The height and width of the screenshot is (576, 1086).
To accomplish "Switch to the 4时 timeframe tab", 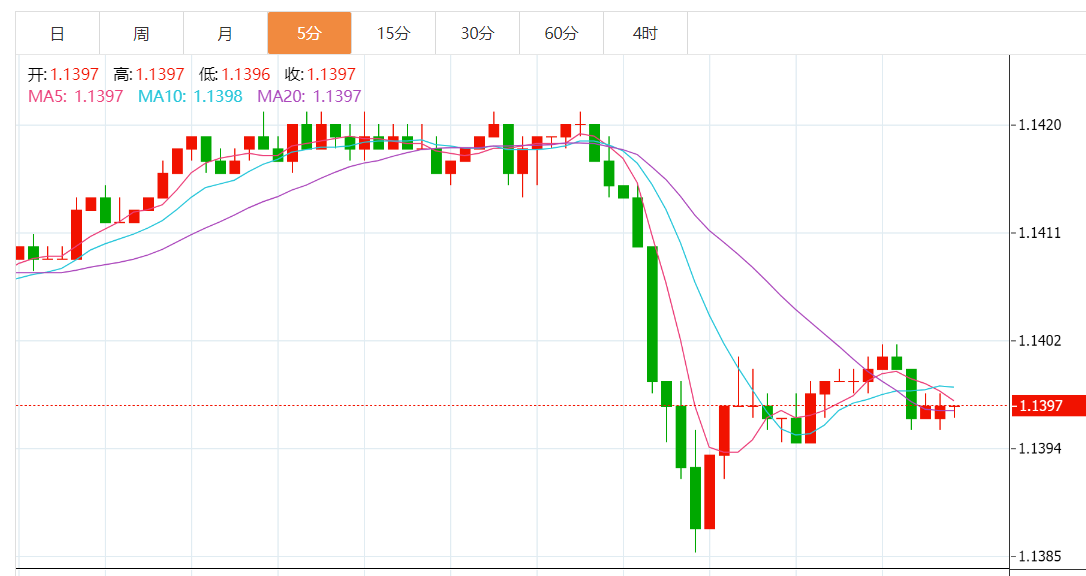I will (x=645, y=33).
